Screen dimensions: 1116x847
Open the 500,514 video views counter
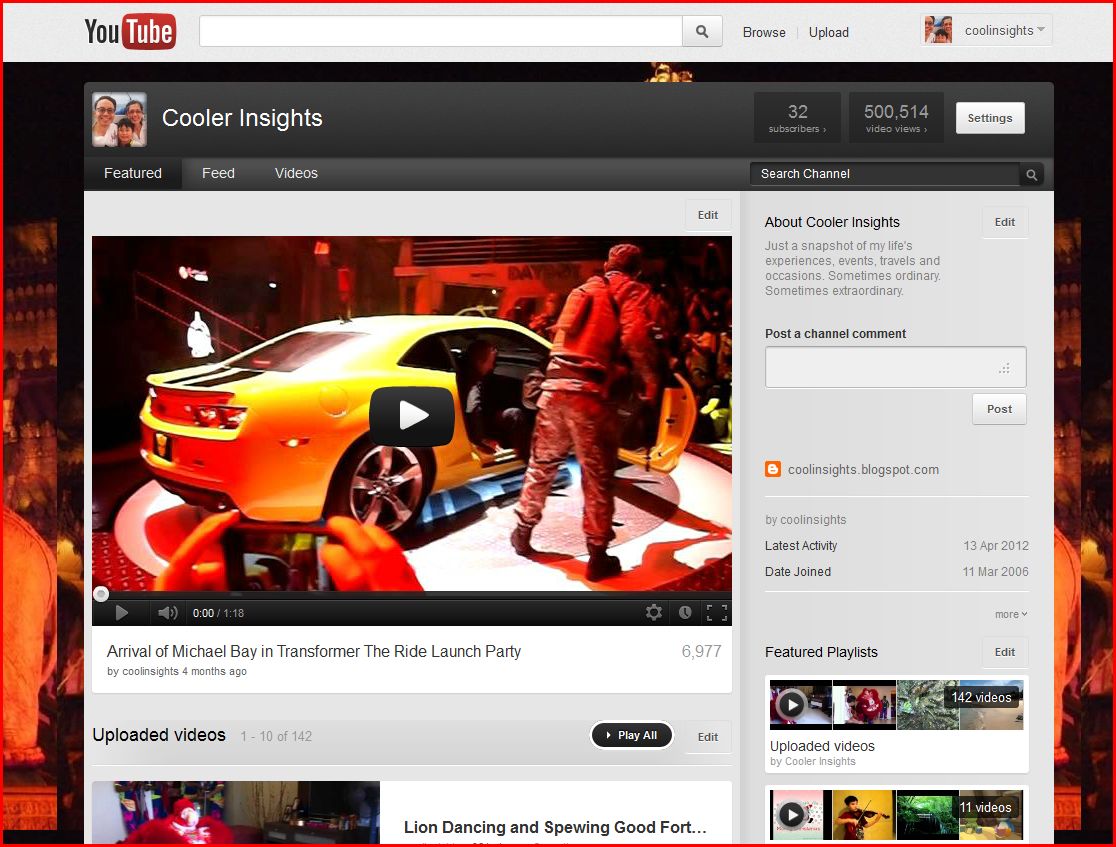pos(896,117)
